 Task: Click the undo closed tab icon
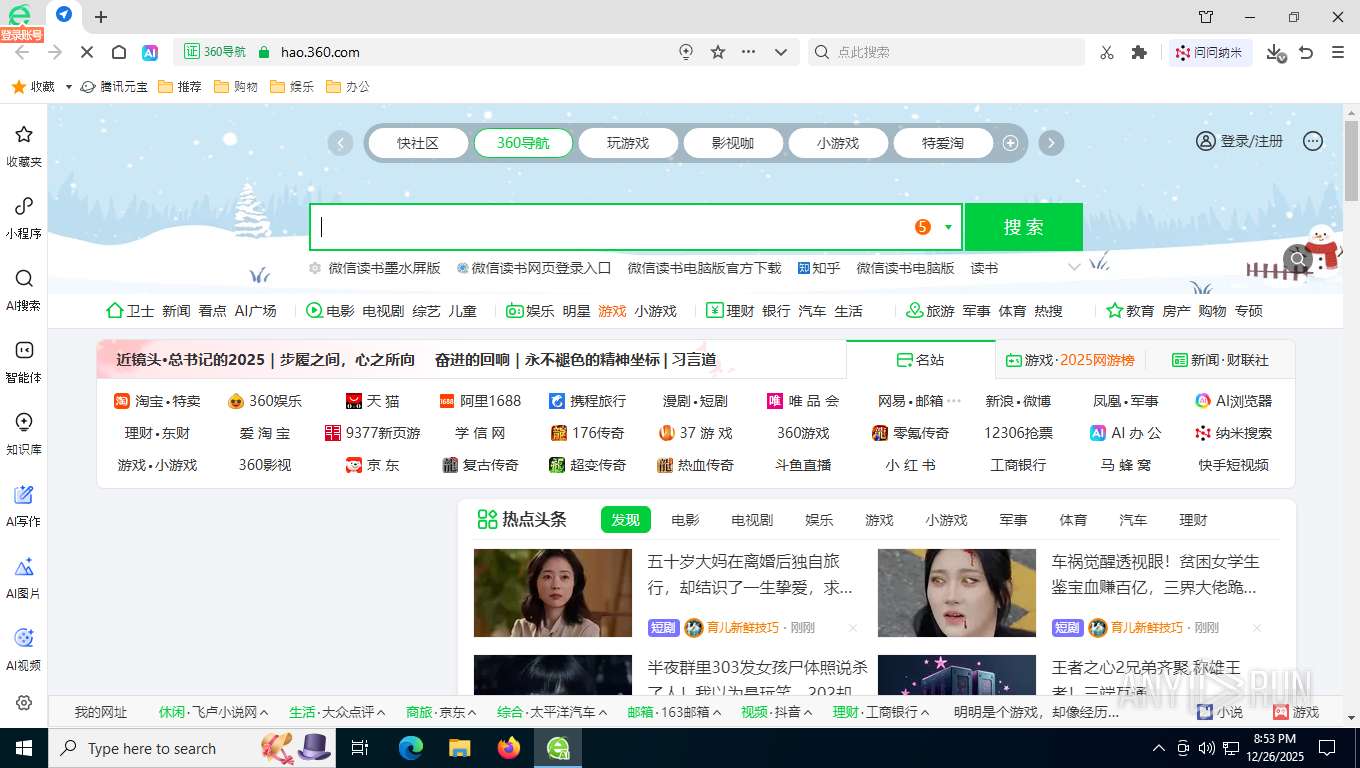coord(1306,52)
